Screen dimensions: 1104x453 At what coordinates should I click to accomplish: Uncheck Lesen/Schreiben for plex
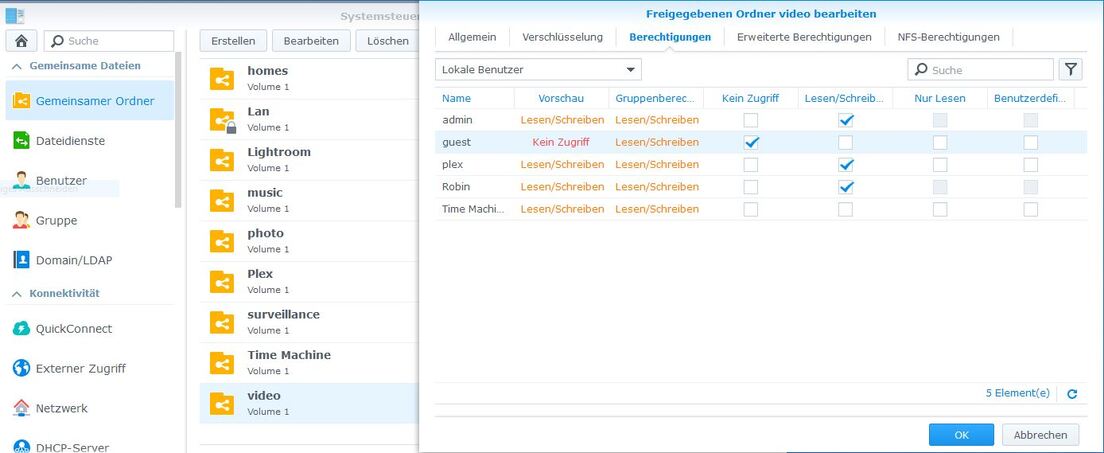pos(846,165)
